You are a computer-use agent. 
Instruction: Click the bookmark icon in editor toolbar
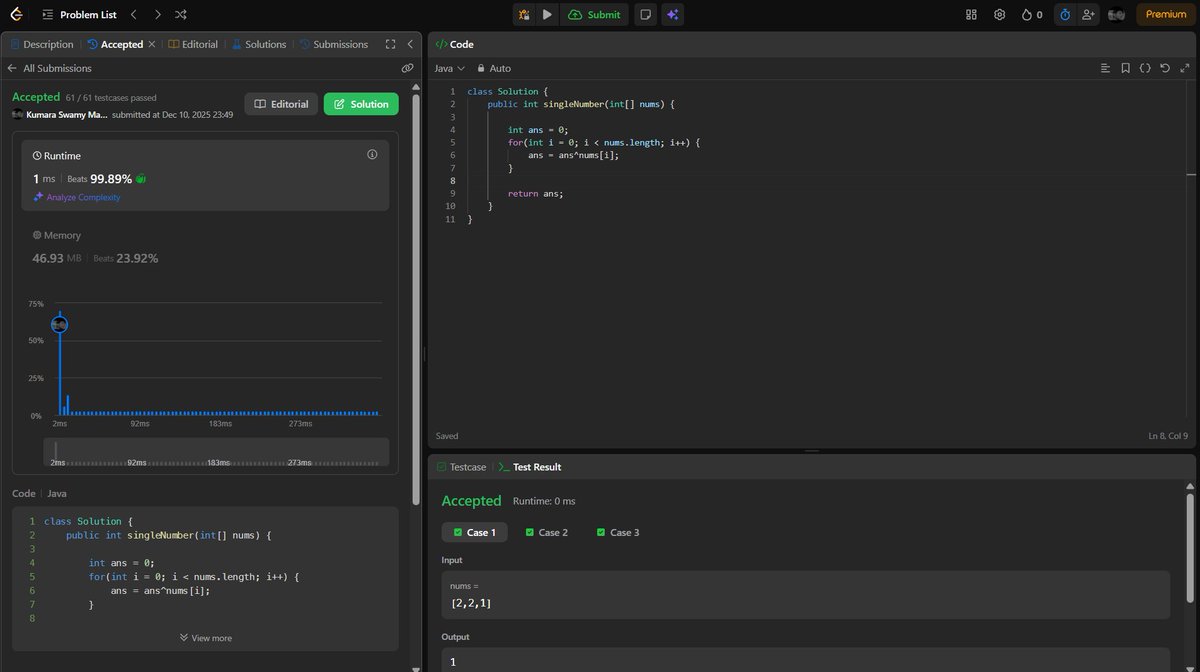click(1125, 68)
